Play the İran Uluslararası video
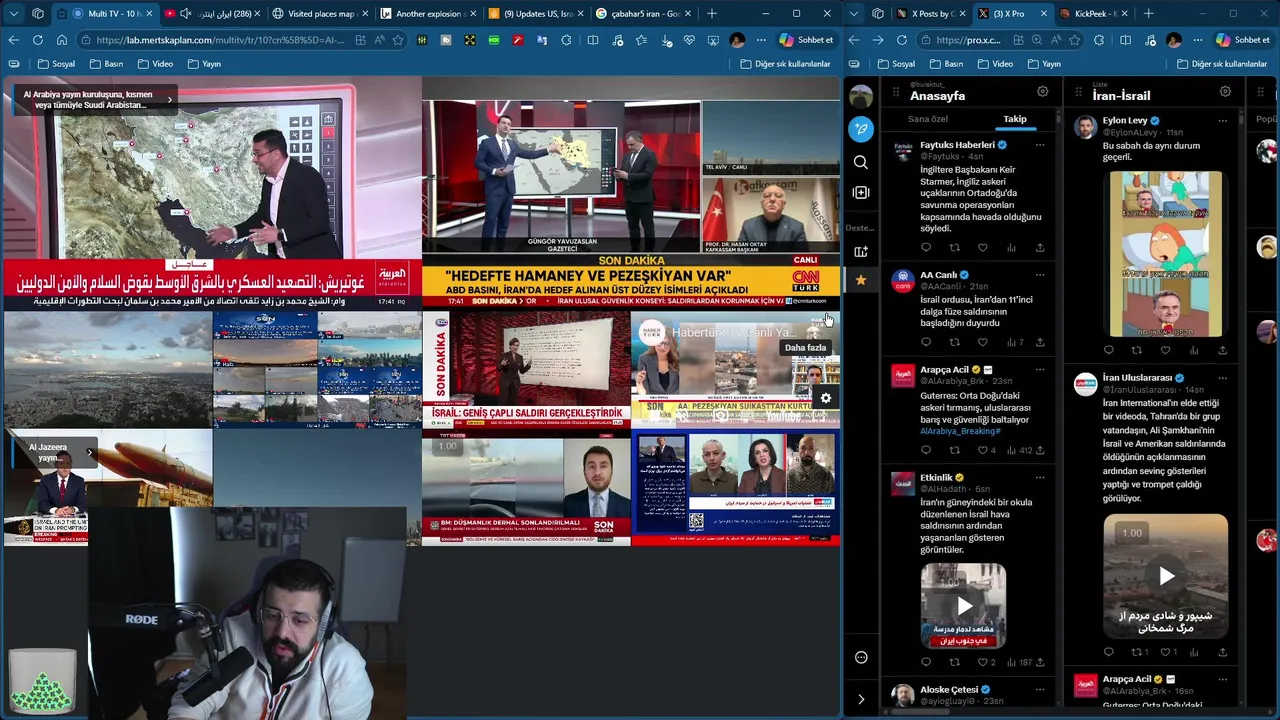 (x=1166, y=576)
